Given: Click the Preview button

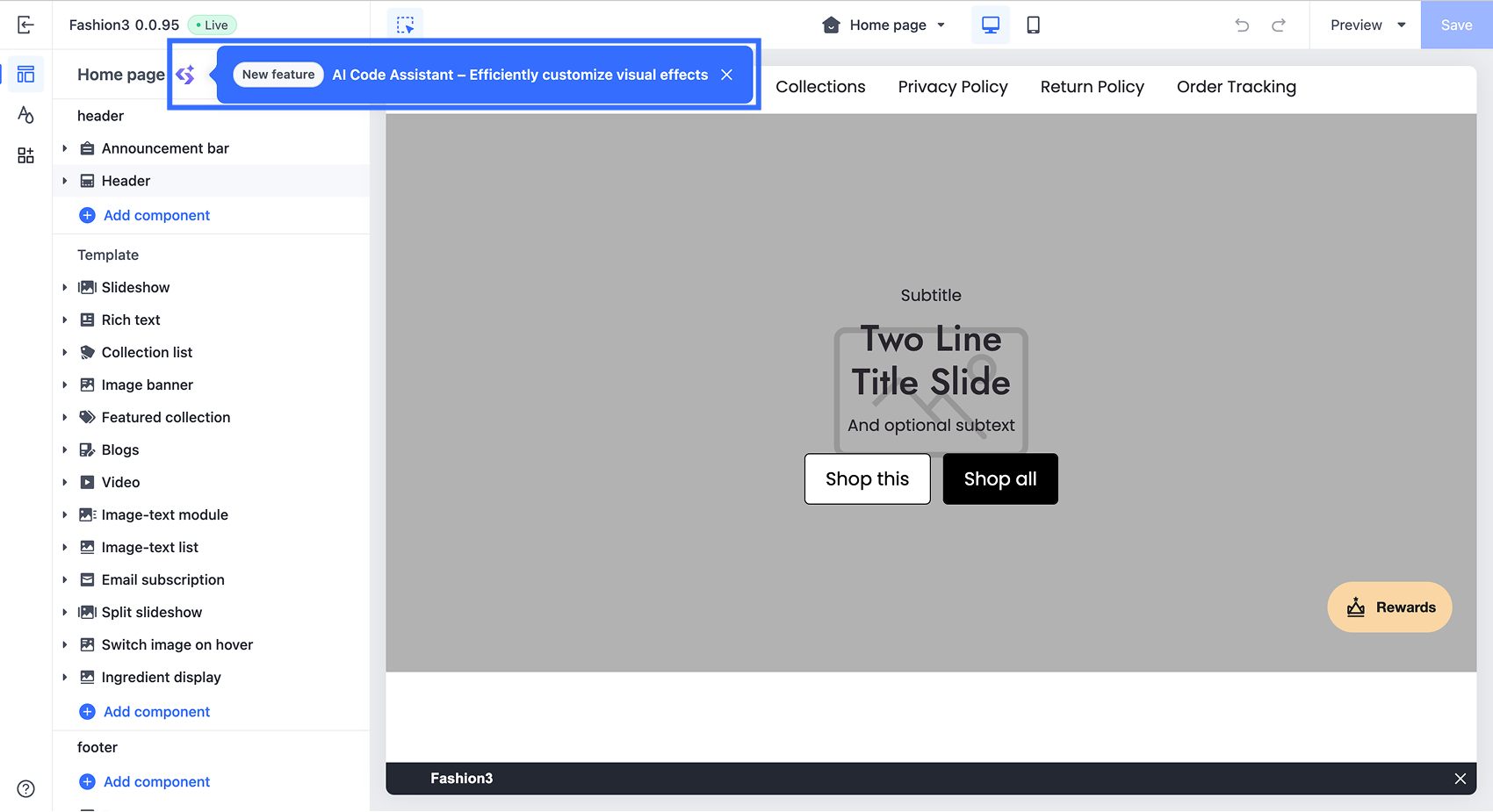Looking at the screenshot, I should click(1356, 25).
